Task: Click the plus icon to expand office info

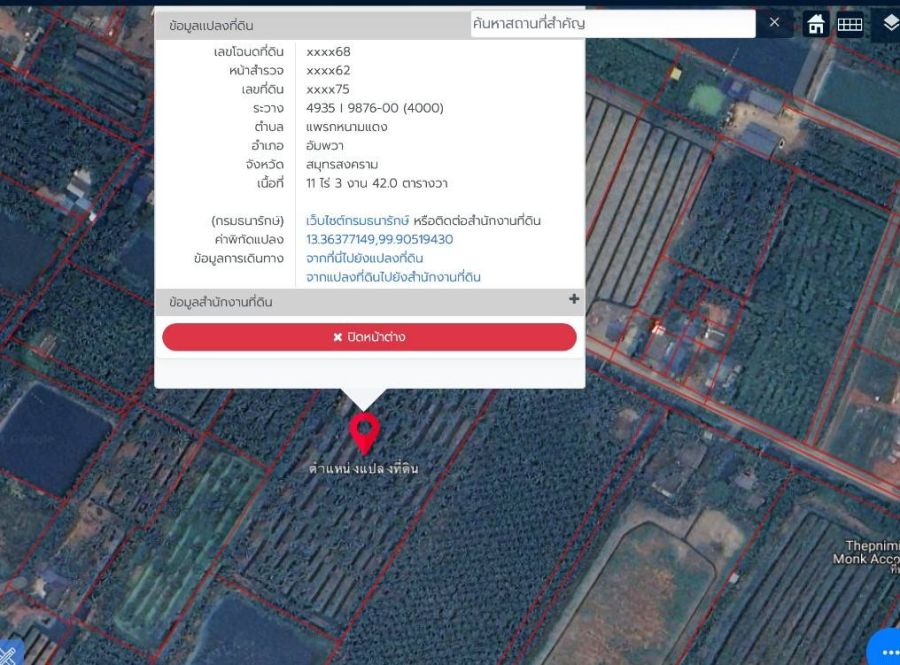Action: pyautogui.click(x=574, y=299)
